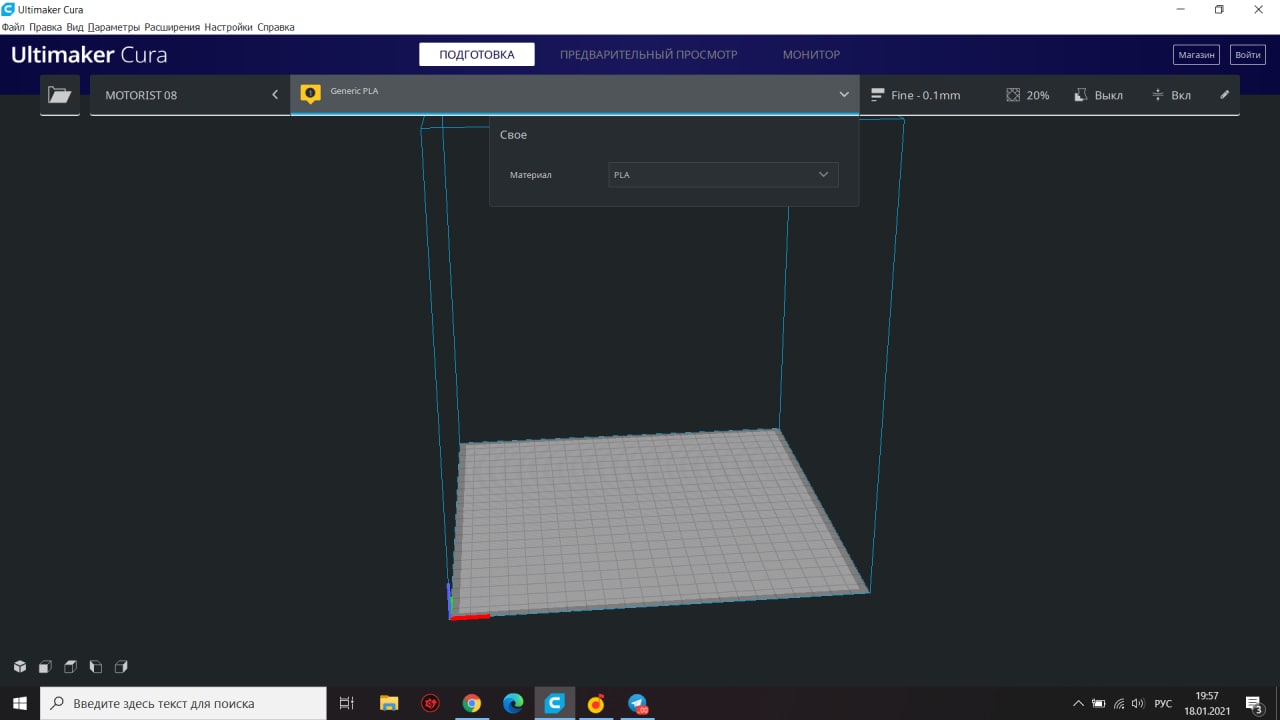The height and width of the screenshot is (720, 1280).
Task: Switch to the 3D perspective view cube
Action: [x=19, y=667]
